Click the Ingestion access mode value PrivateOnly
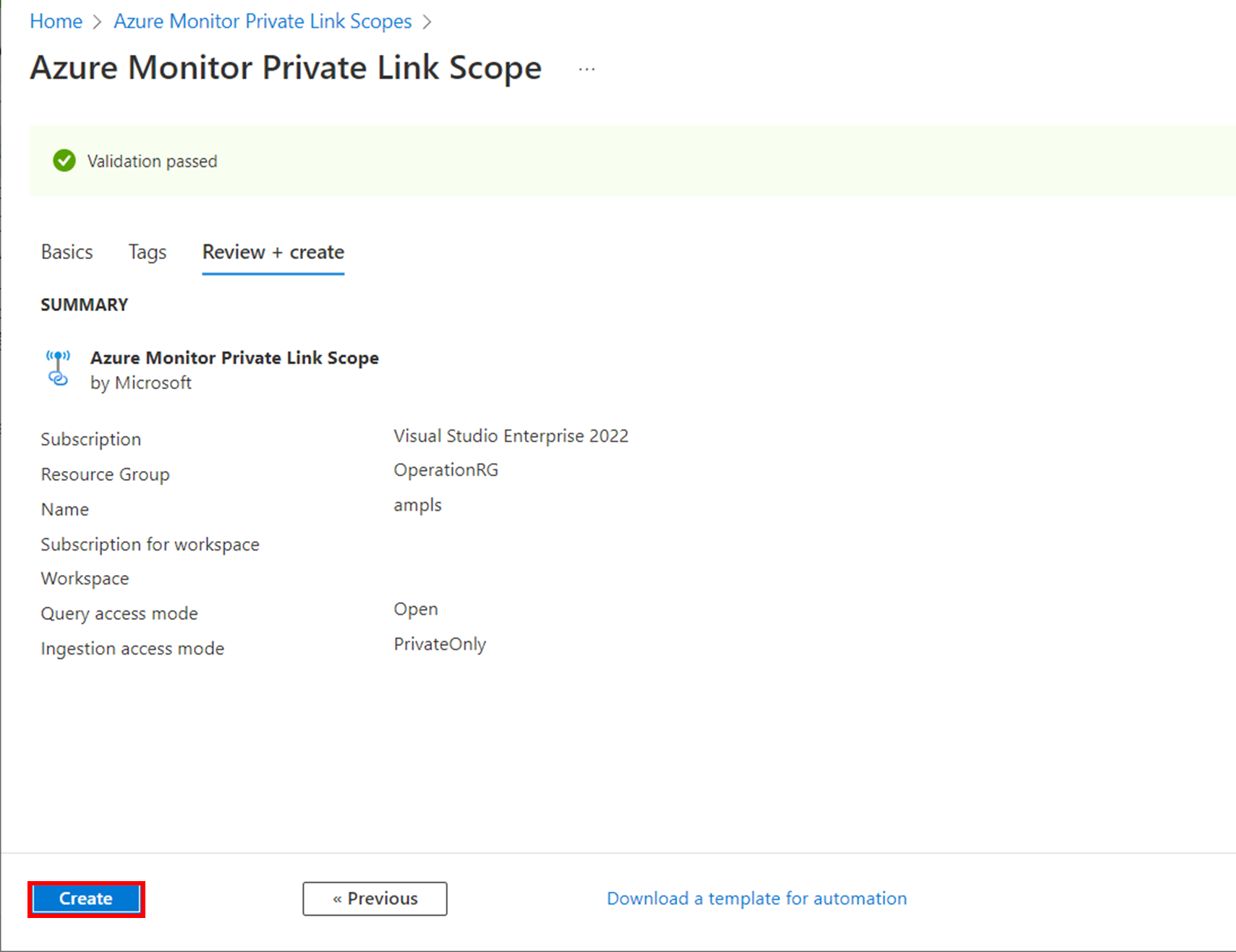This screenshot has height=952, width=1236. (439, 643)
